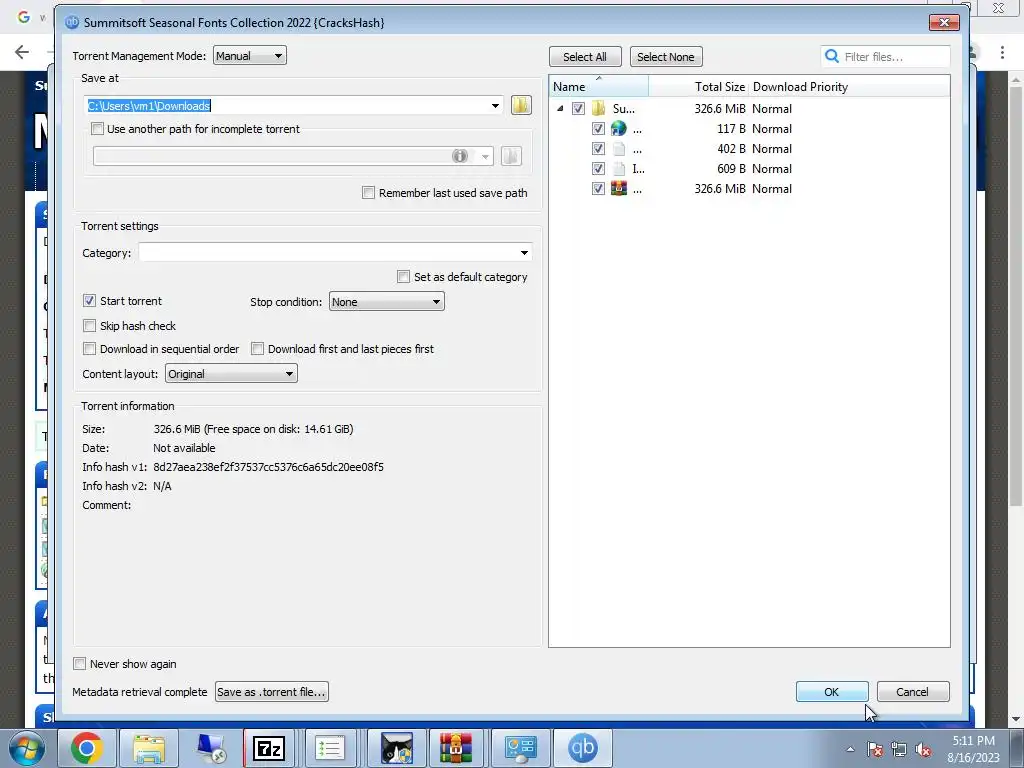The height and width of the screenshot is (768, 1024).
Task: Click the browse folder icon for save path
Action: [x=521, y=105]
